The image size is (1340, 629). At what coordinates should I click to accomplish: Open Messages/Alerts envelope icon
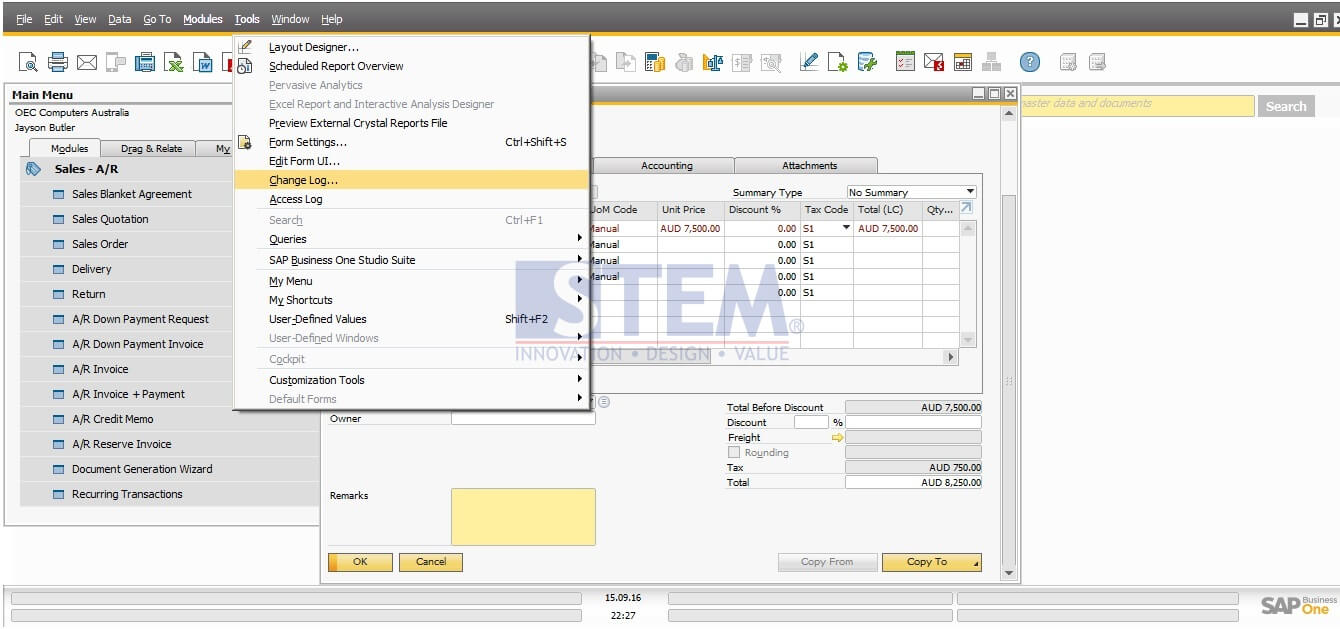coord(934,62)
